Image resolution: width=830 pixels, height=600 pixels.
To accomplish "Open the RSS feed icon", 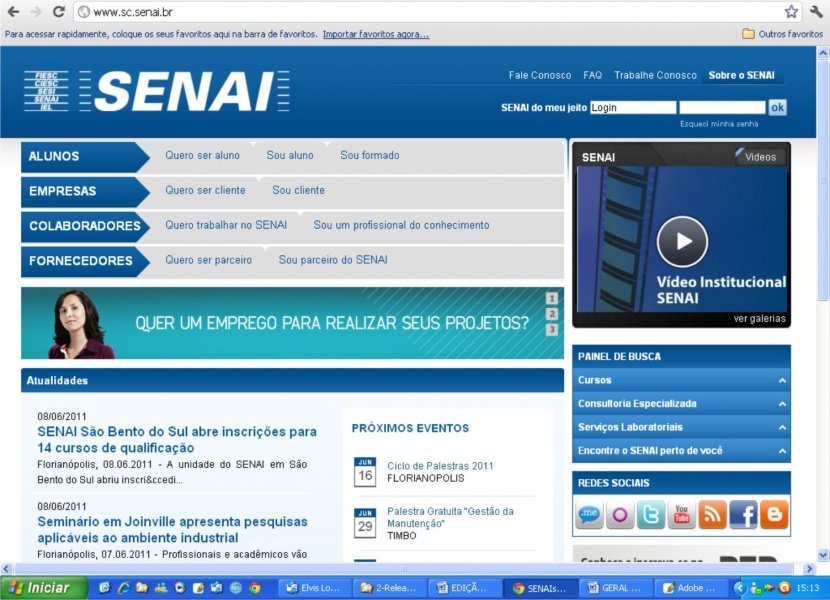I will (712, 514).
